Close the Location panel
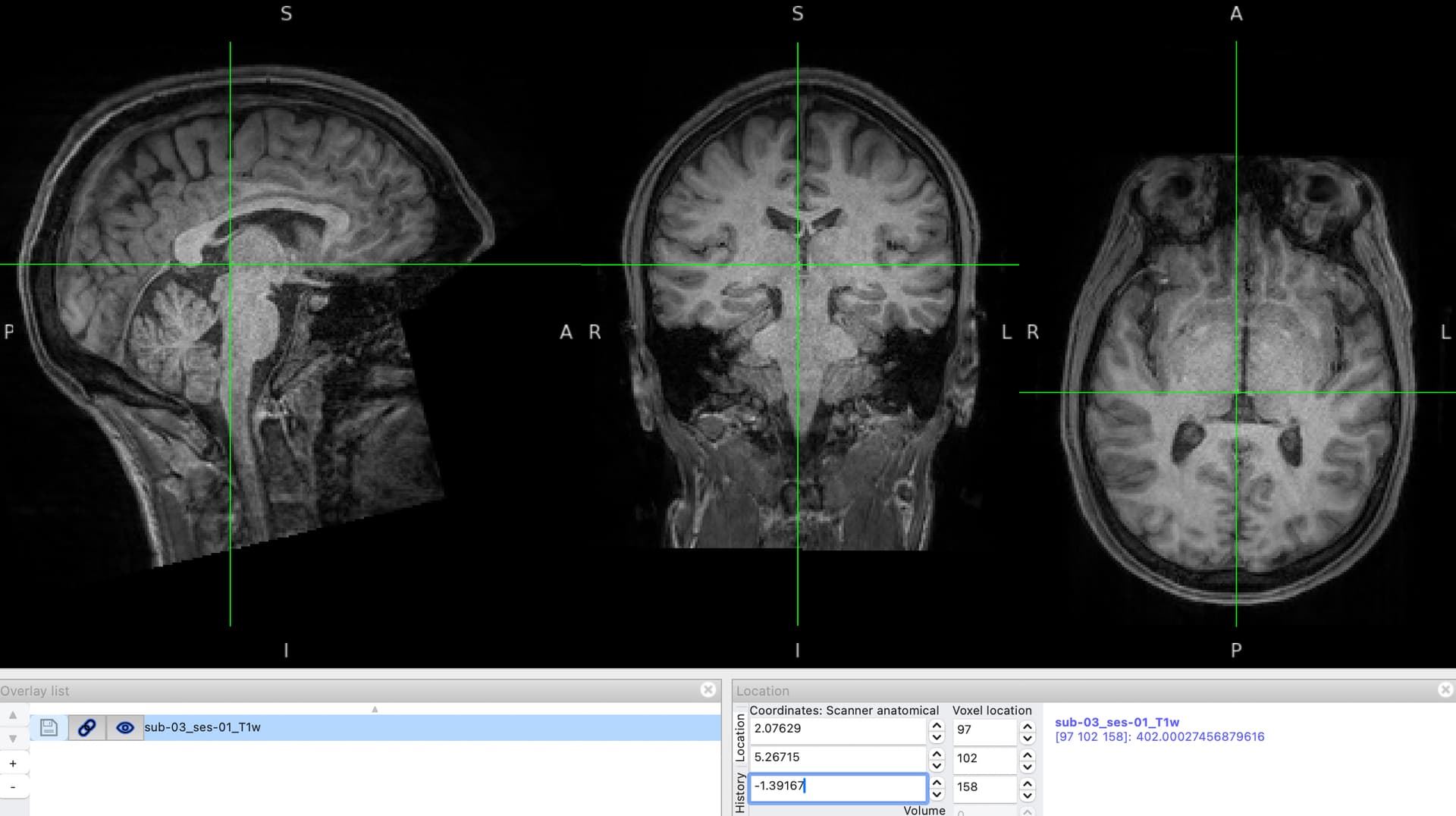The width and height of the screenshot is (1456, 816). tap(1445, 689)
